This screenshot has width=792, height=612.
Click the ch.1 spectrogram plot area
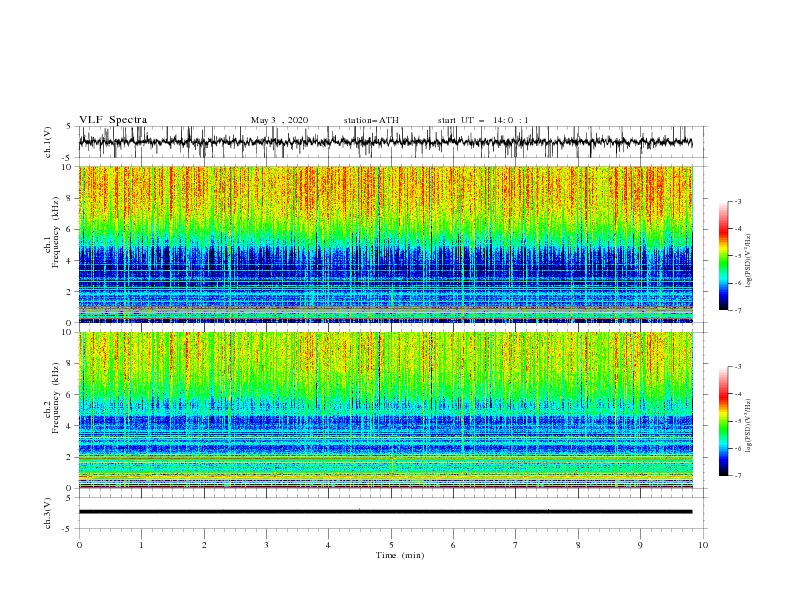pyautogui.click(x=386, y=244)
